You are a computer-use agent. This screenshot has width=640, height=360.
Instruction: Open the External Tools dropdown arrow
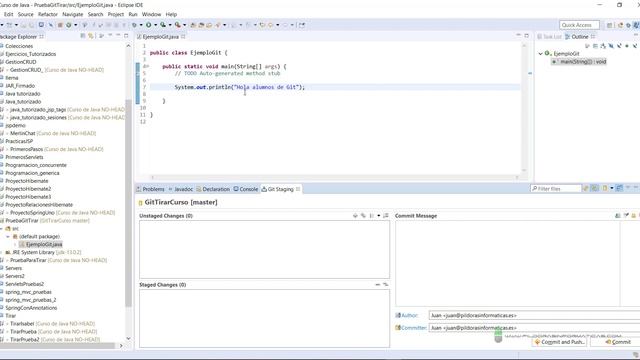(184, 25)
